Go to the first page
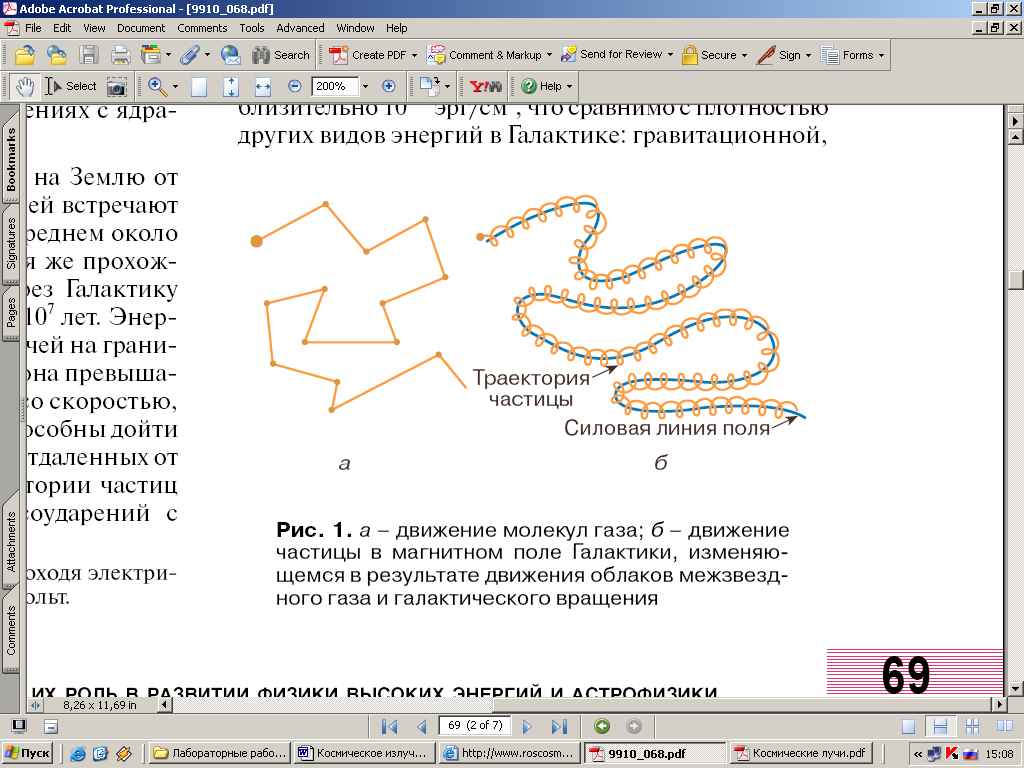 coord(389,726)
